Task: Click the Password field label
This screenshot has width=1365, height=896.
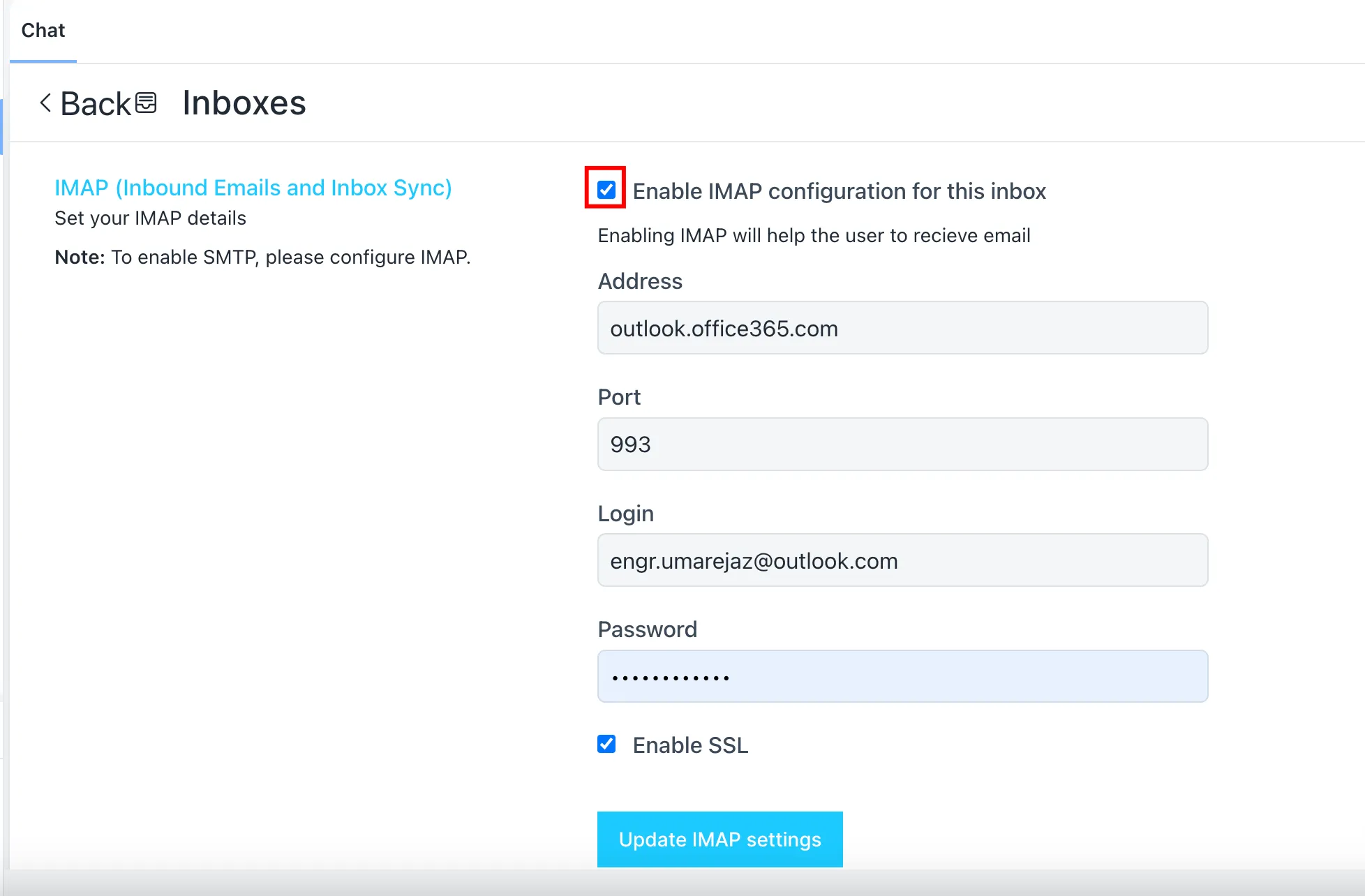Action: coord(647,629)
